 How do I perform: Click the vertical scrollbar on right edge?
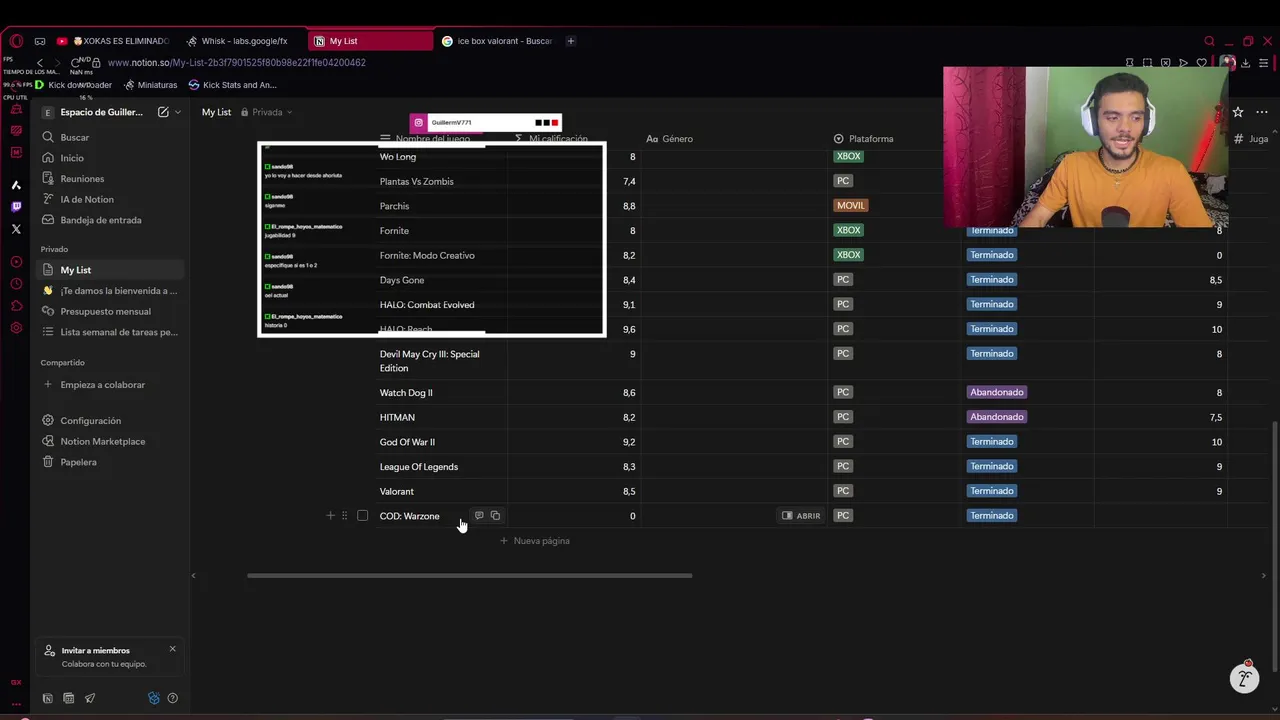pos(1274,545)
